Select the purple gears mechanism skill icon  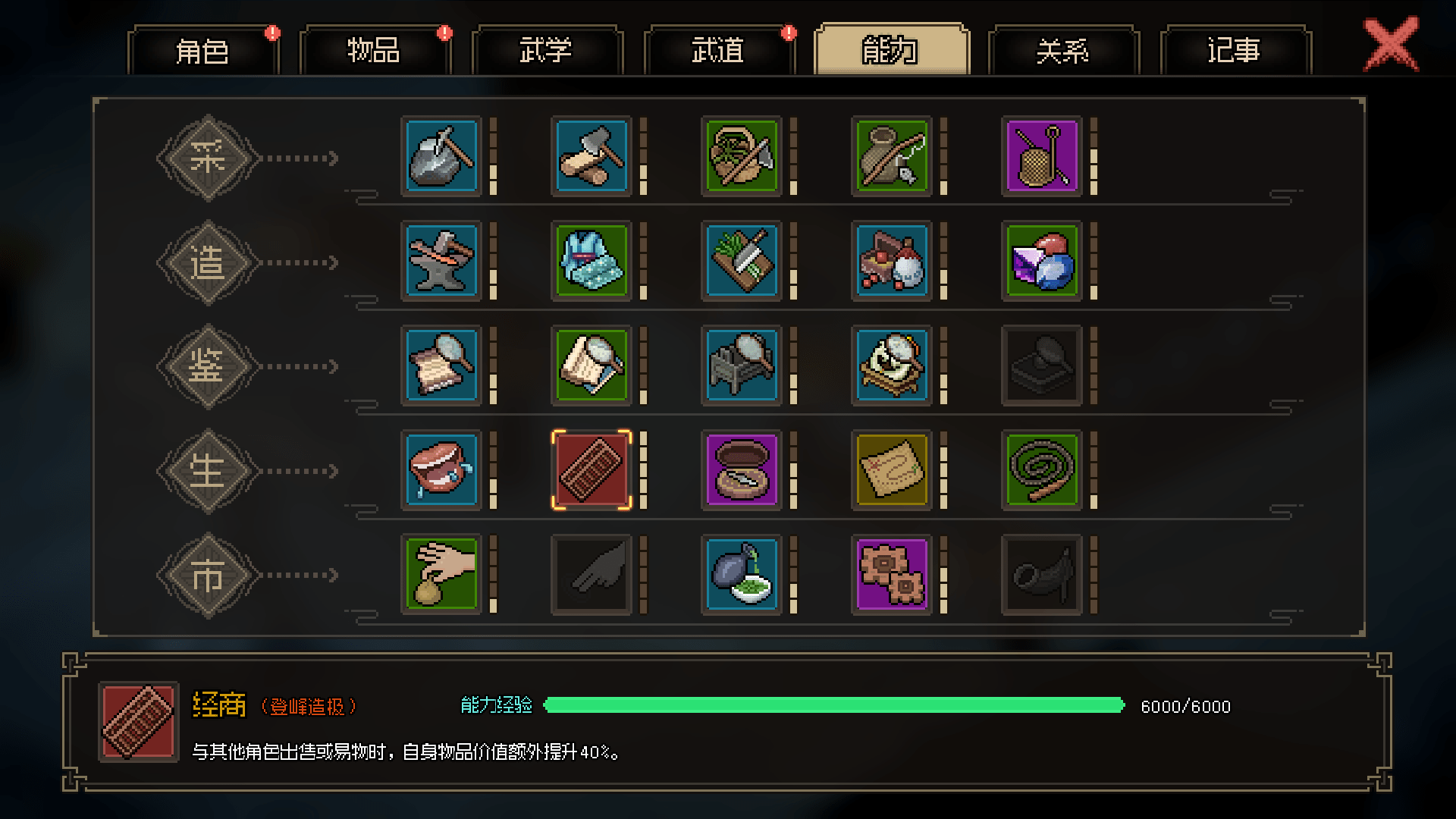[x=892, y=575]
